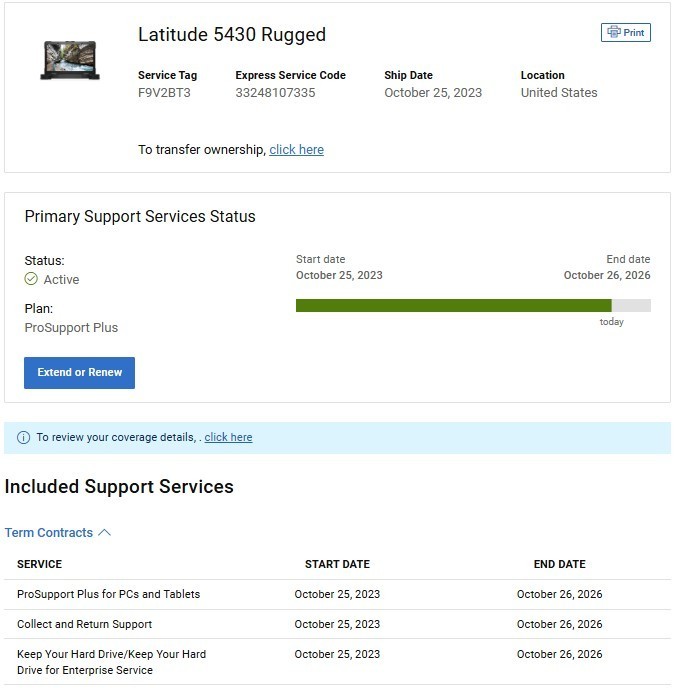Click the Print button
Screen dimensions: 682x688
(x=625, y=32)
